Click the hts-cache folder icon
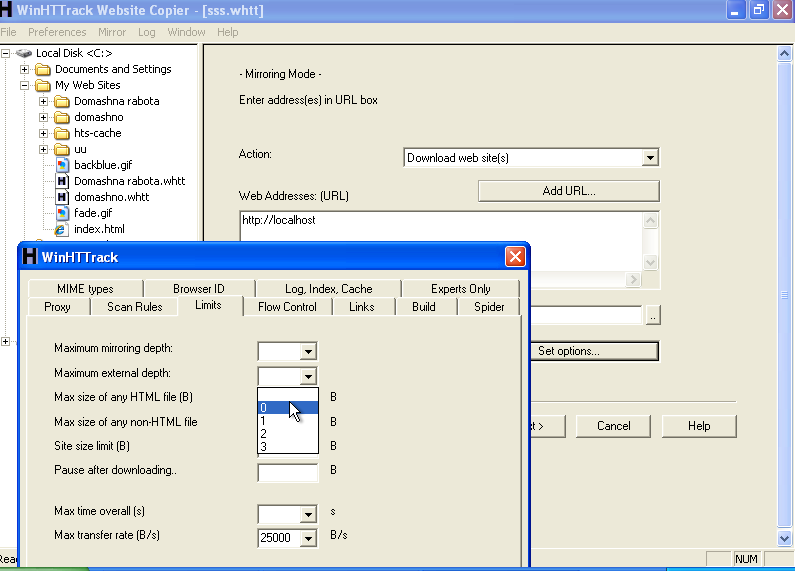795x571 pixels. pos(62,133)
